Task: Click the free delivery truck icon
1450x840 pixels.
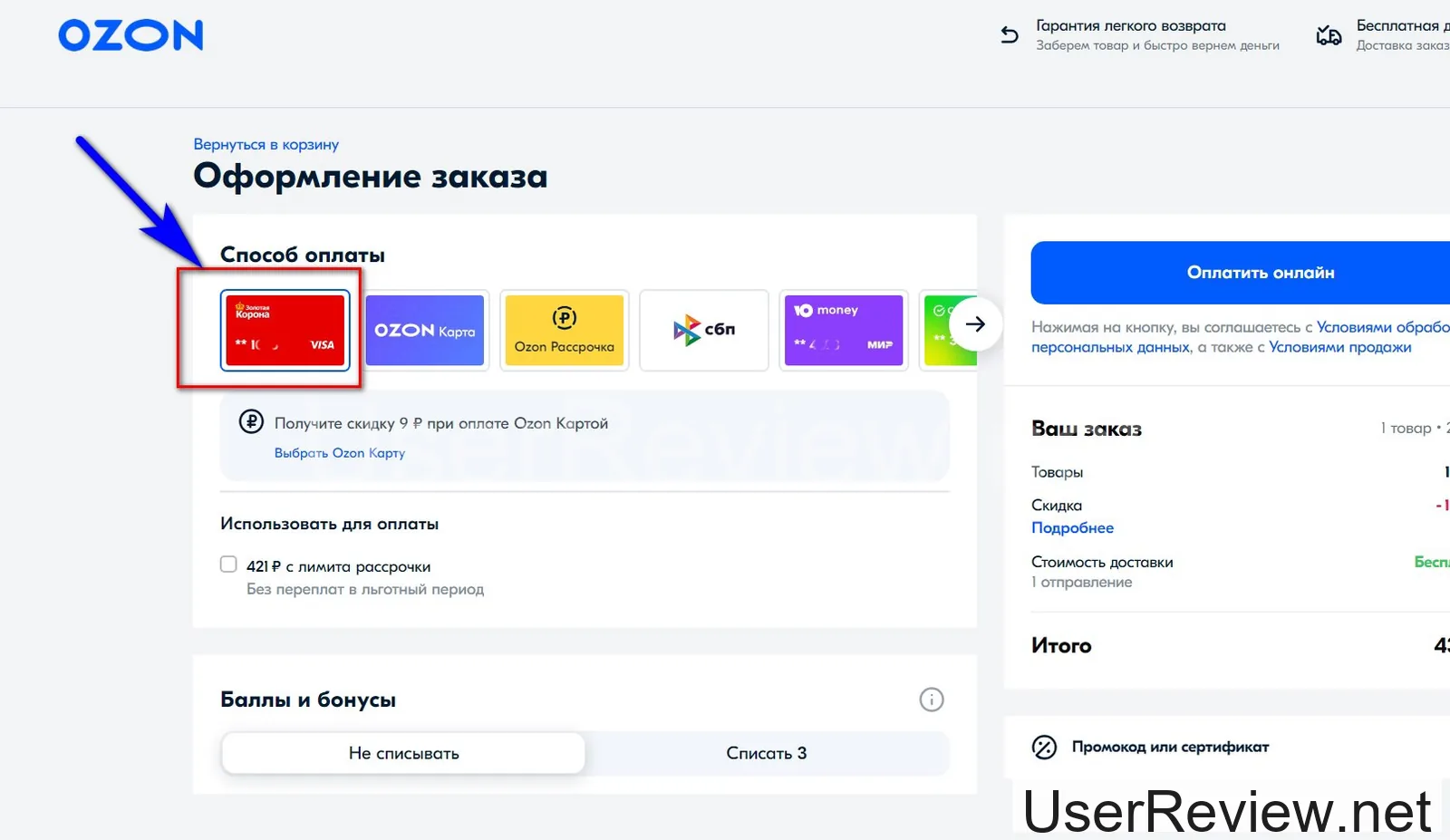Action: click(x=1329, y=35)
